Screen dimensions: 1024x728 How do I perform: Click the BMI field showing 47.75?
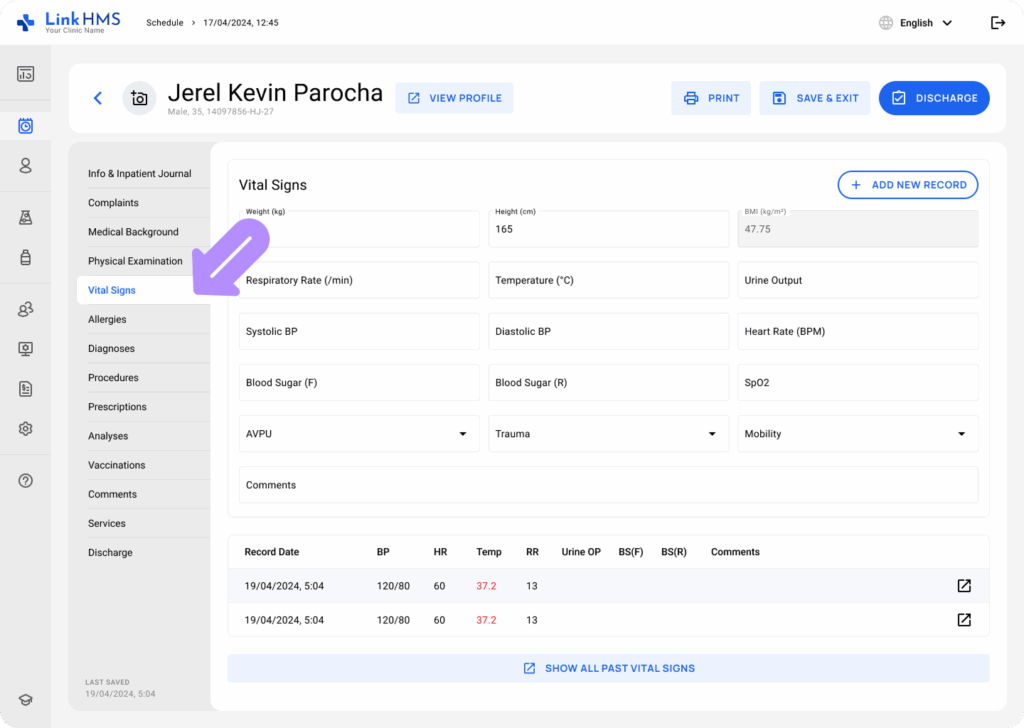857,229
